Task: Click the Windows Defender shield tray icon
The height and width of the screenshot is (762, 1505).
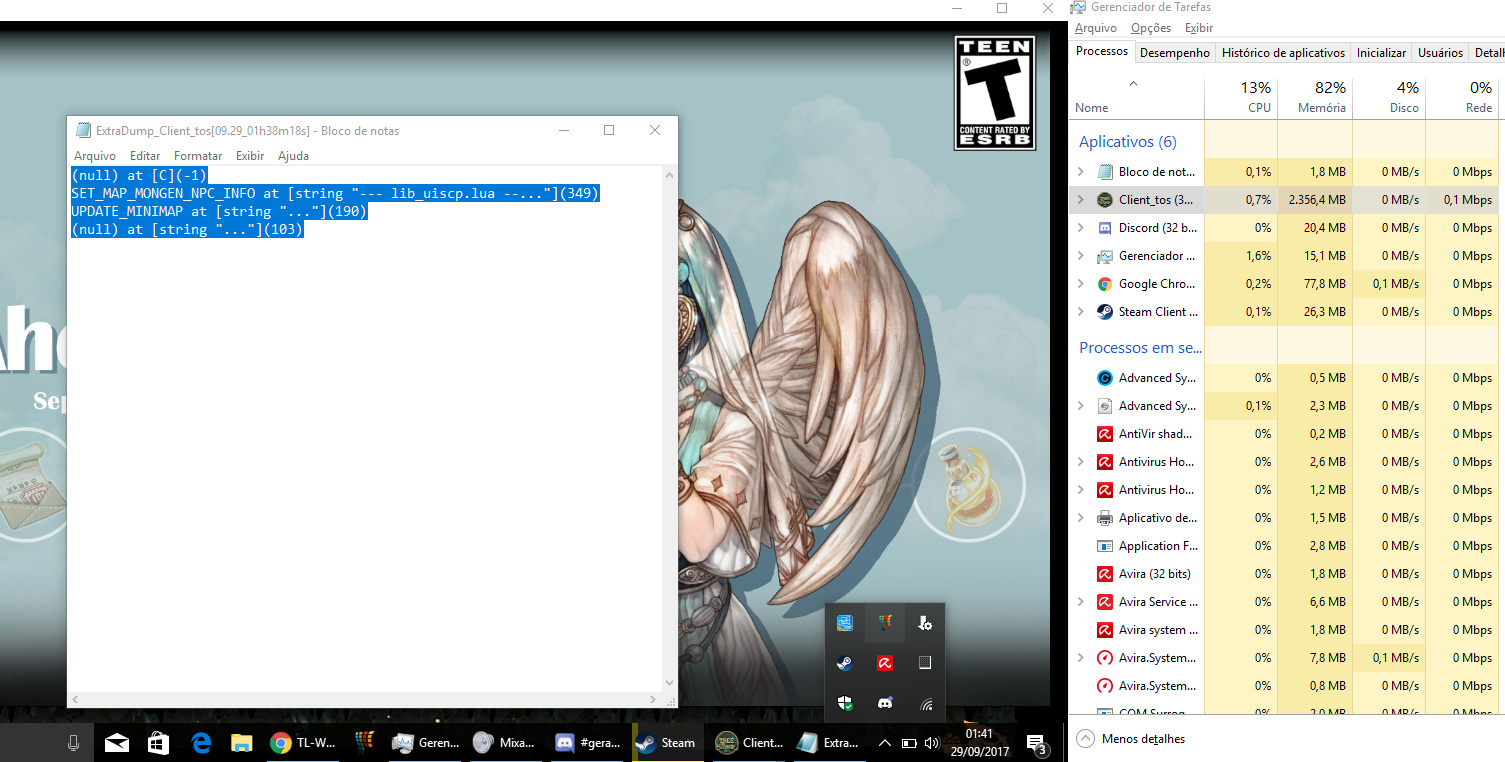Action: pos(845,703)
